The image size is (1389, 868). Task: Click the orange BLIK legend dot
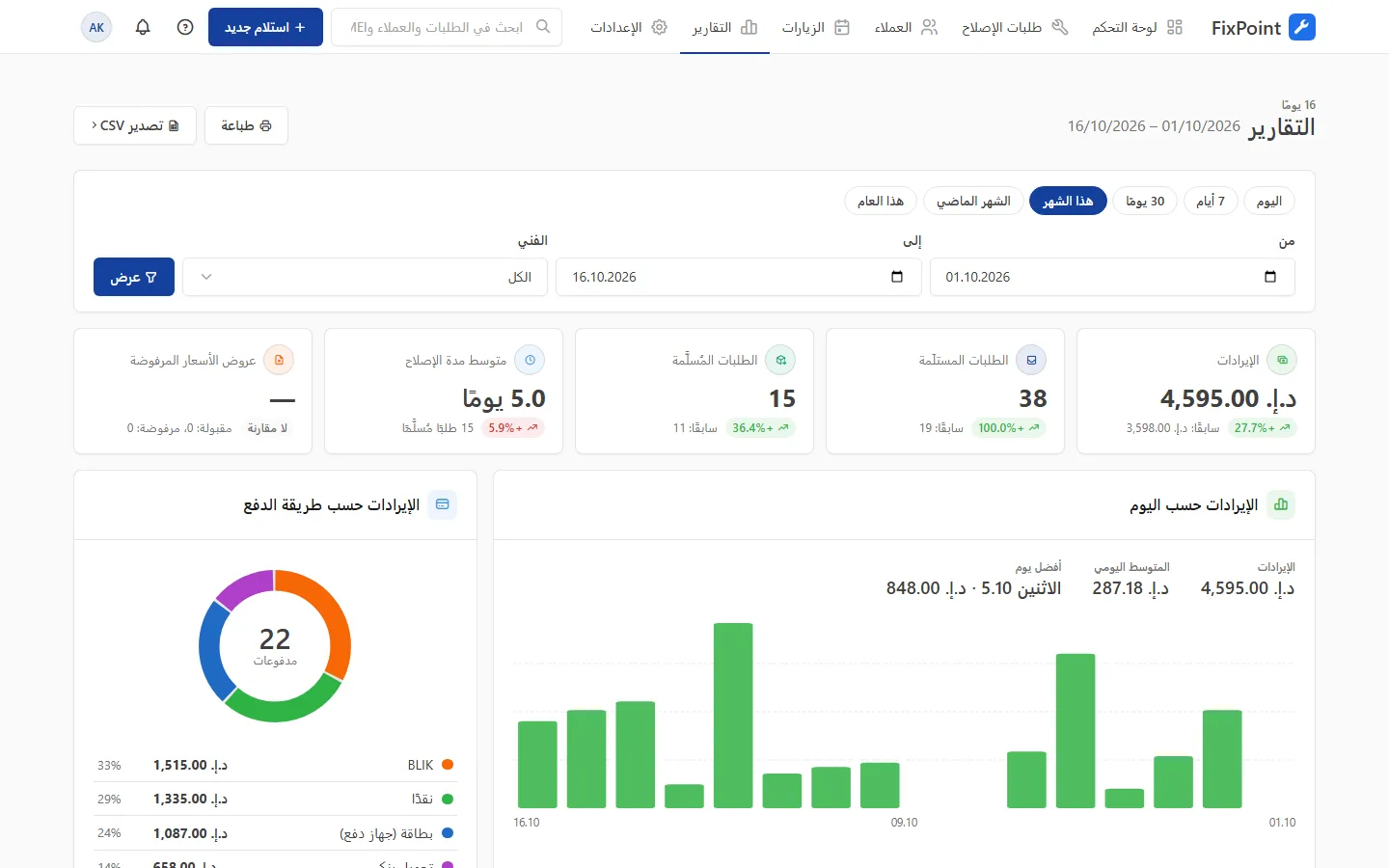pos(448,765)
